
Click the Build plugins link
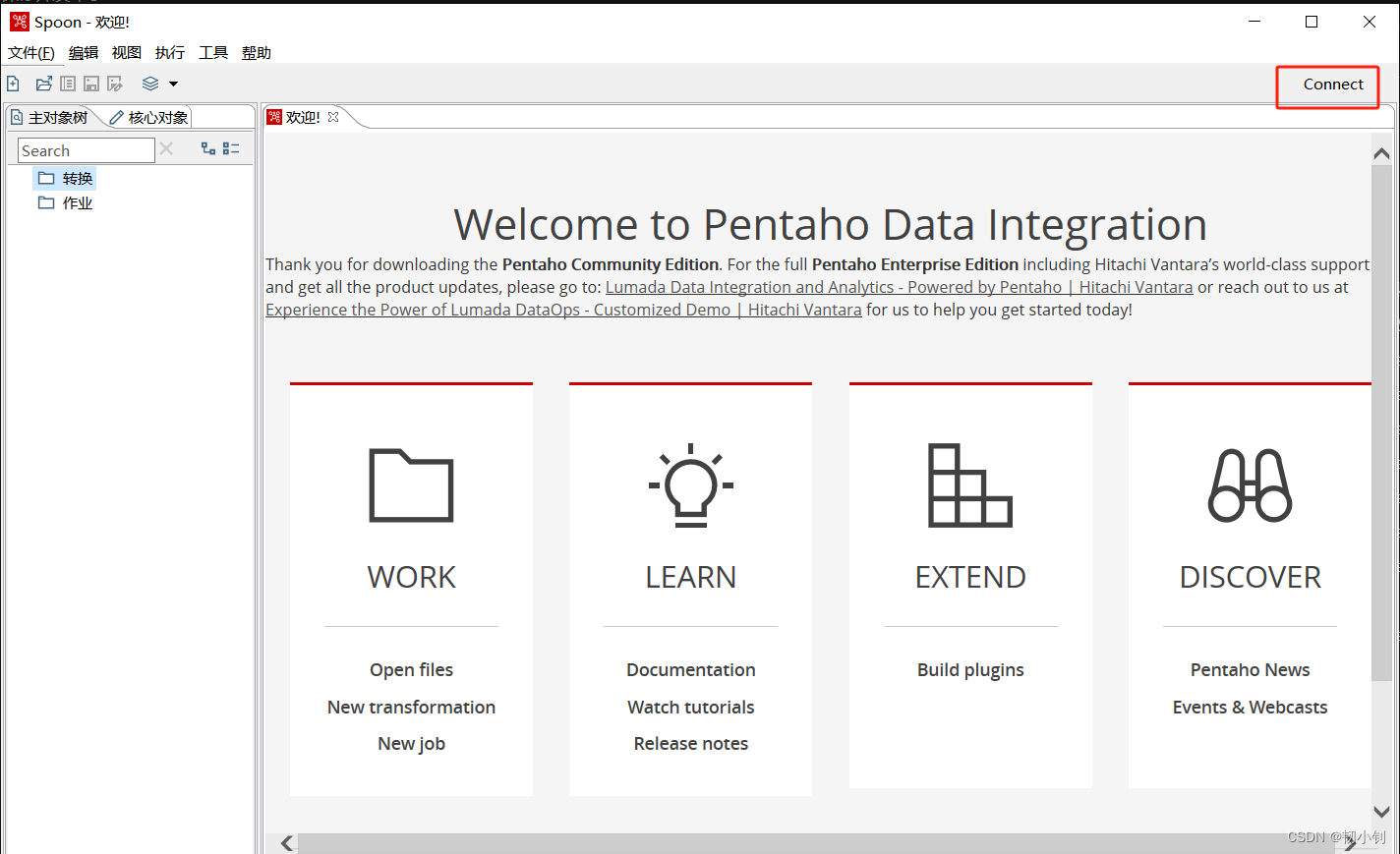[970, 670]
